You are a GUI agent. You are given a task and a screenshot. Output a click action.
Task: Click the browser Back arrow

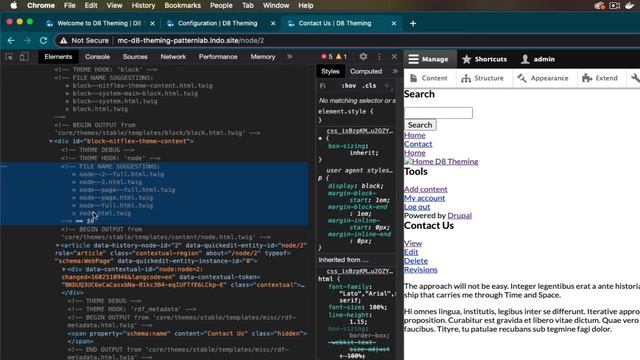pos(11,40)
